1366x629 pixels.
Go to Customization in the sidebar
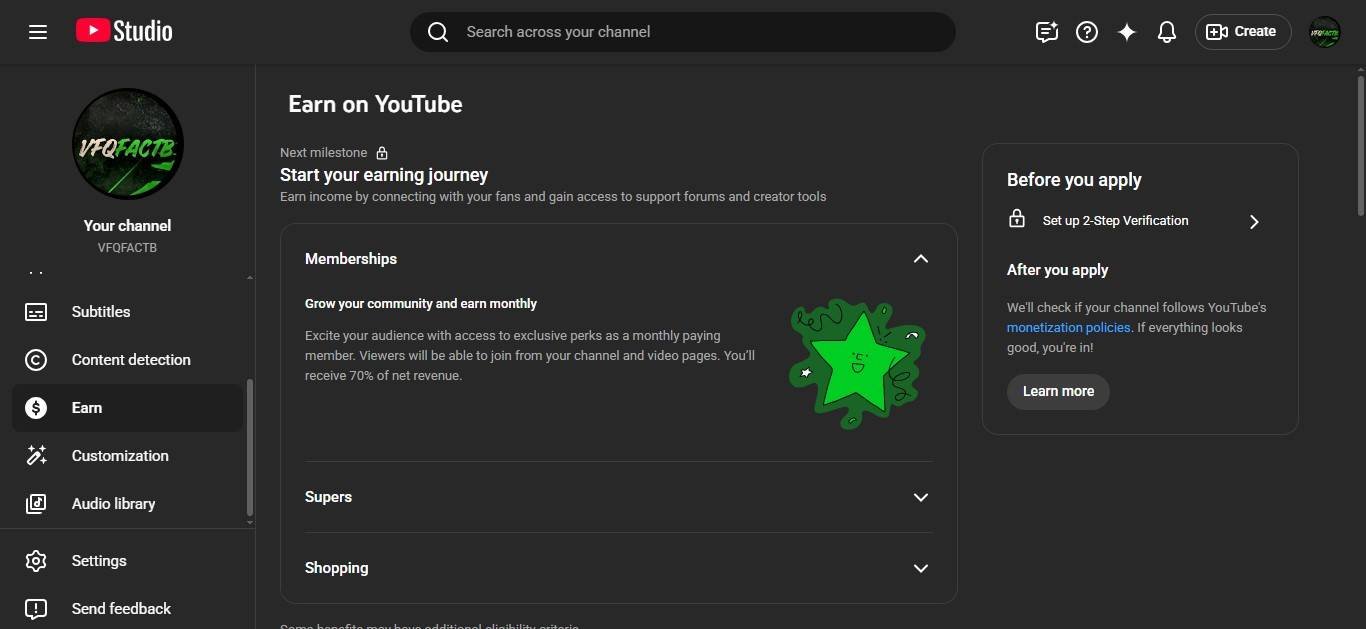pos(120,456)
